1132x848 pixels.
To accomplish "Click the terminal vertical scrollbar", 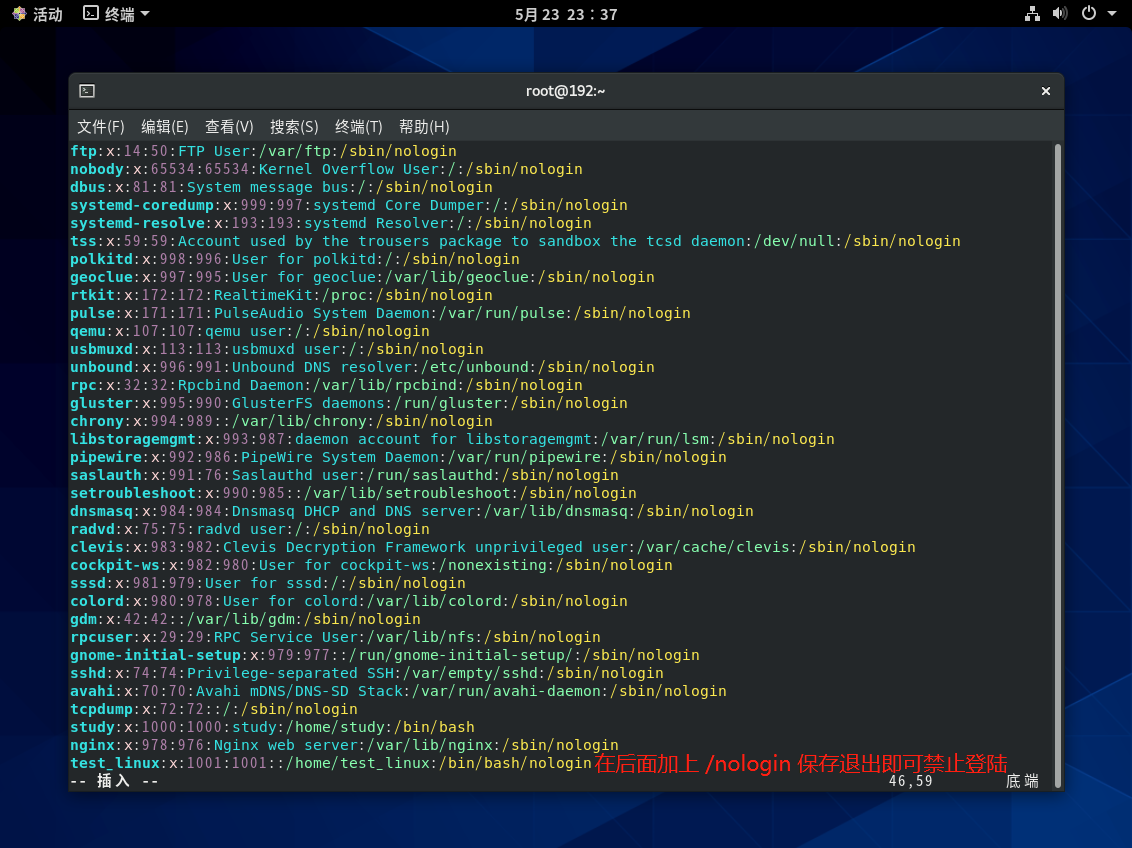I will point(1057,450).
